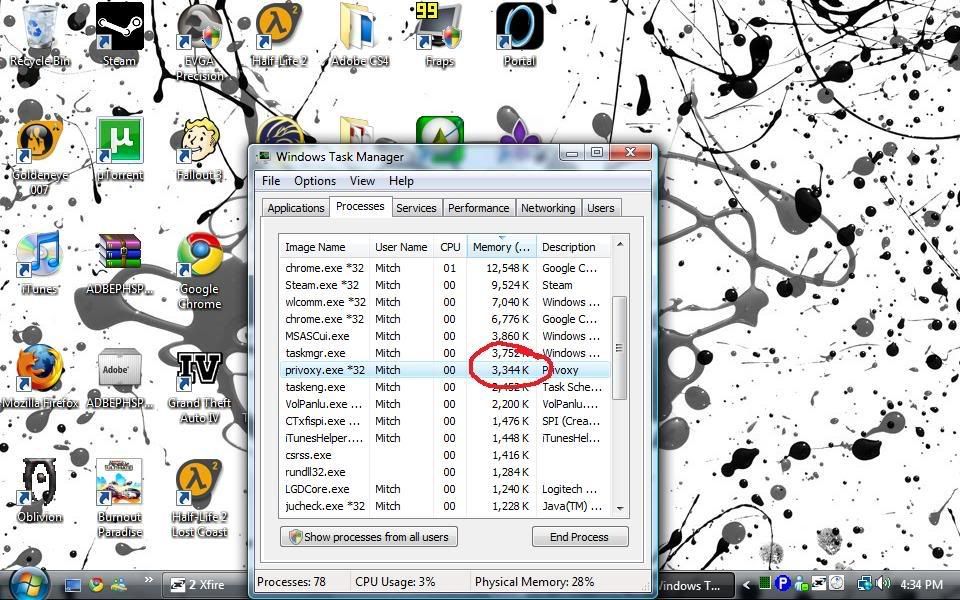This screenshot has height=600, width=960.
Task: Click the Chrome quick launch icon
Action: (96, 585)
